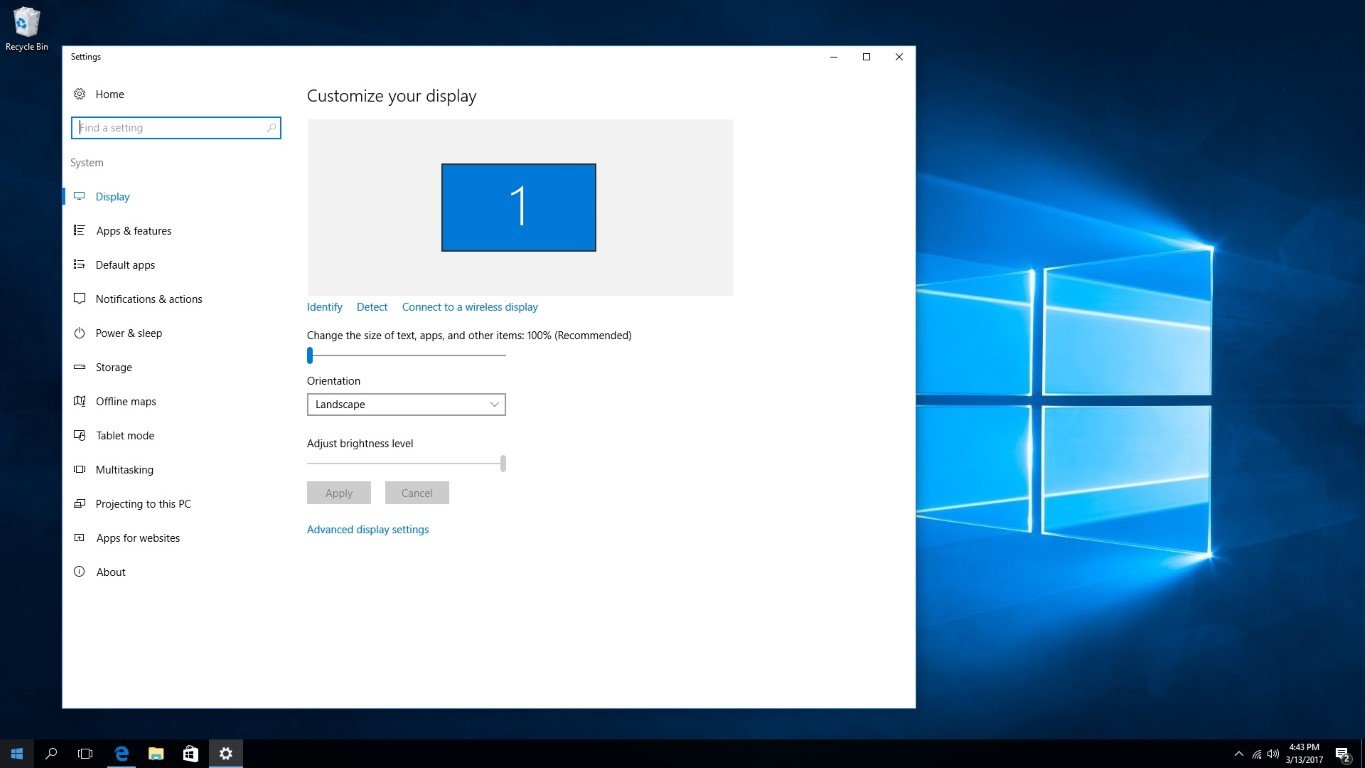Click the volume speaker tray icon
Viewport: 1365px width, 768px height.
pyautogui.click(x=1273, y=754)
